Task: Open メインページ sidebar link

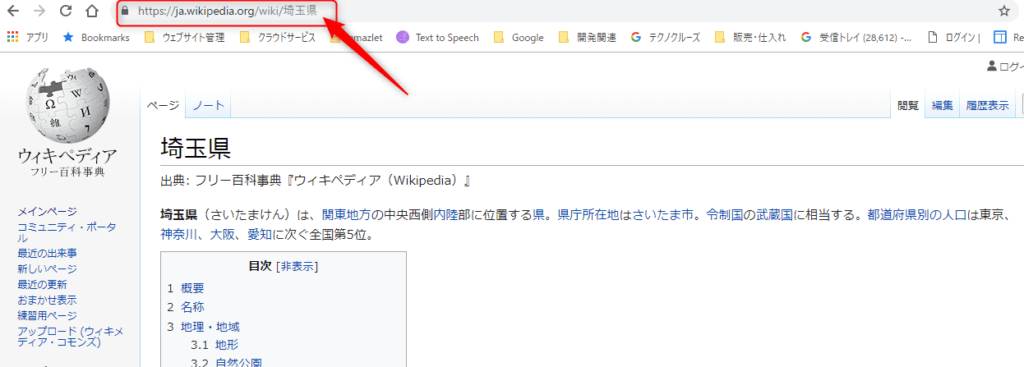Action: point(47,211)
